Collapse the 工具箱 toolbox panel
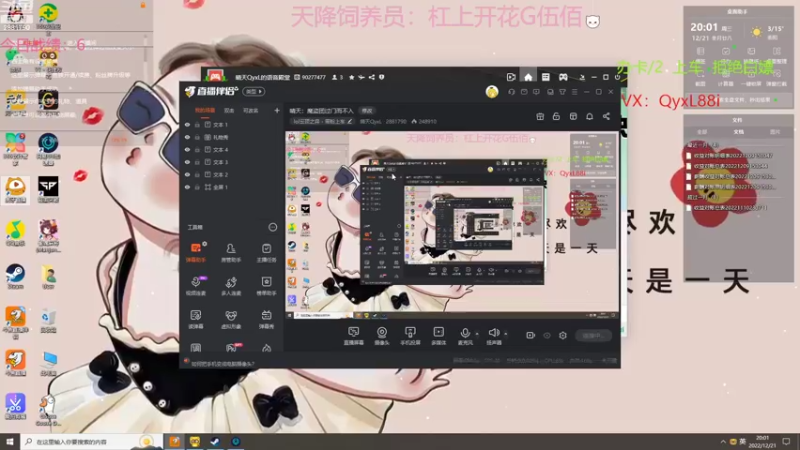Image resolution: width=800 pixels, height=450 pixels. (x=272, y=227)
